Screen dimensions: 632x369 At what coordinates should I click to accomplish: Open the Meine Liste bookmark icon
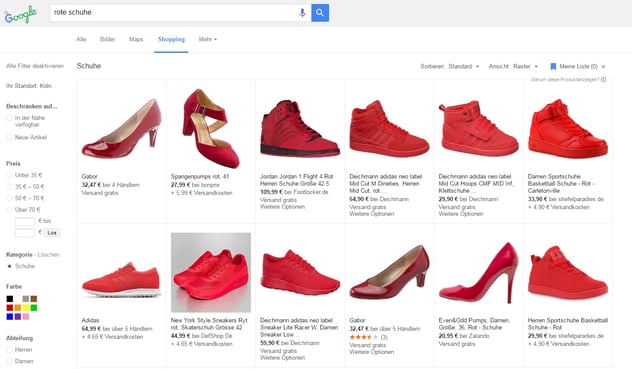(x=553, y=67)
